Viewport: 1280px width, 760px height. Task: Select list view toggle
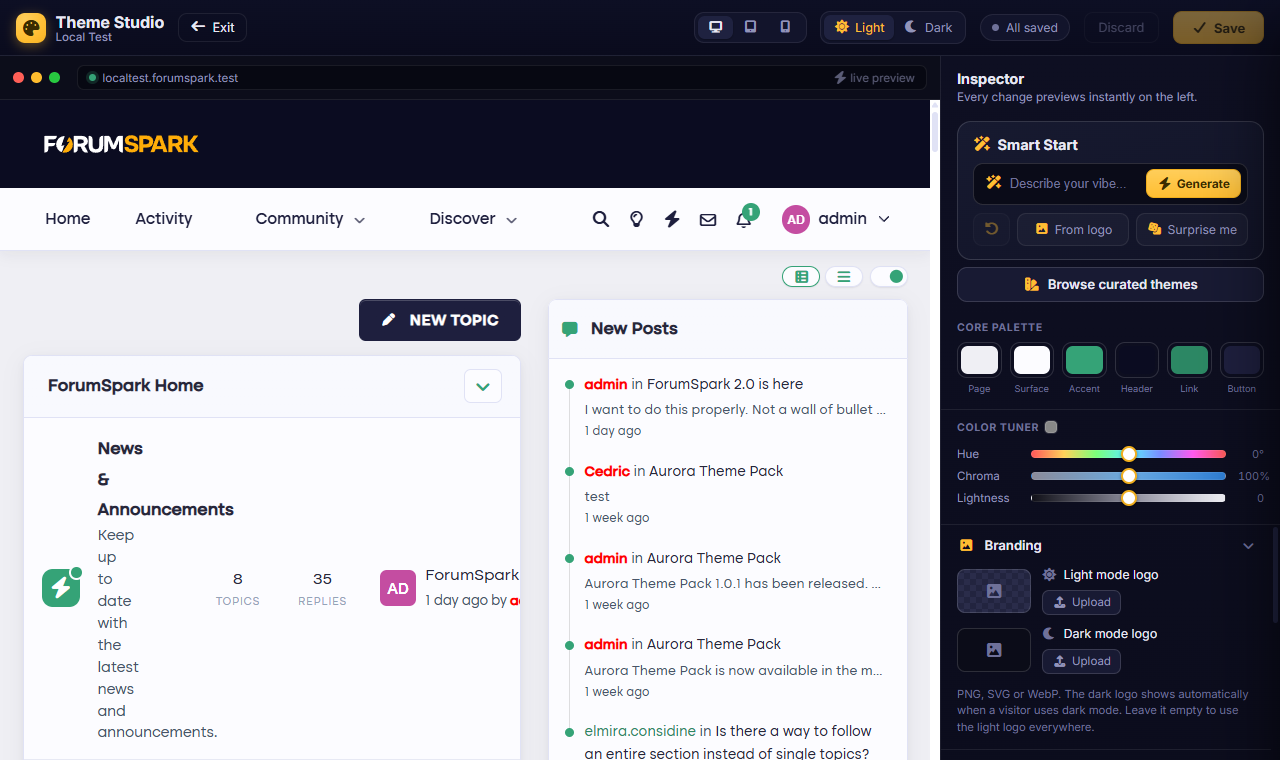844,277
